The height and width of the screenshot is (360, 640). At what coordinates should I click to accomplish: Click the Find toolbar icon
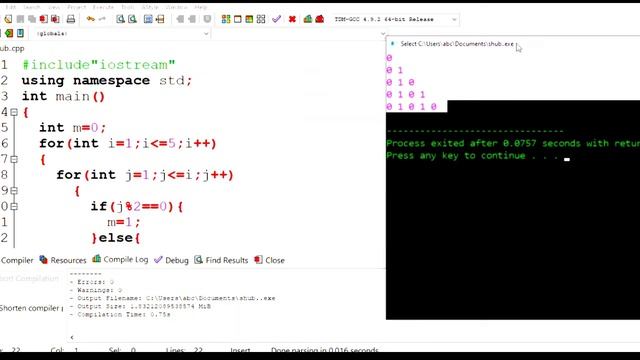[120, 19]
